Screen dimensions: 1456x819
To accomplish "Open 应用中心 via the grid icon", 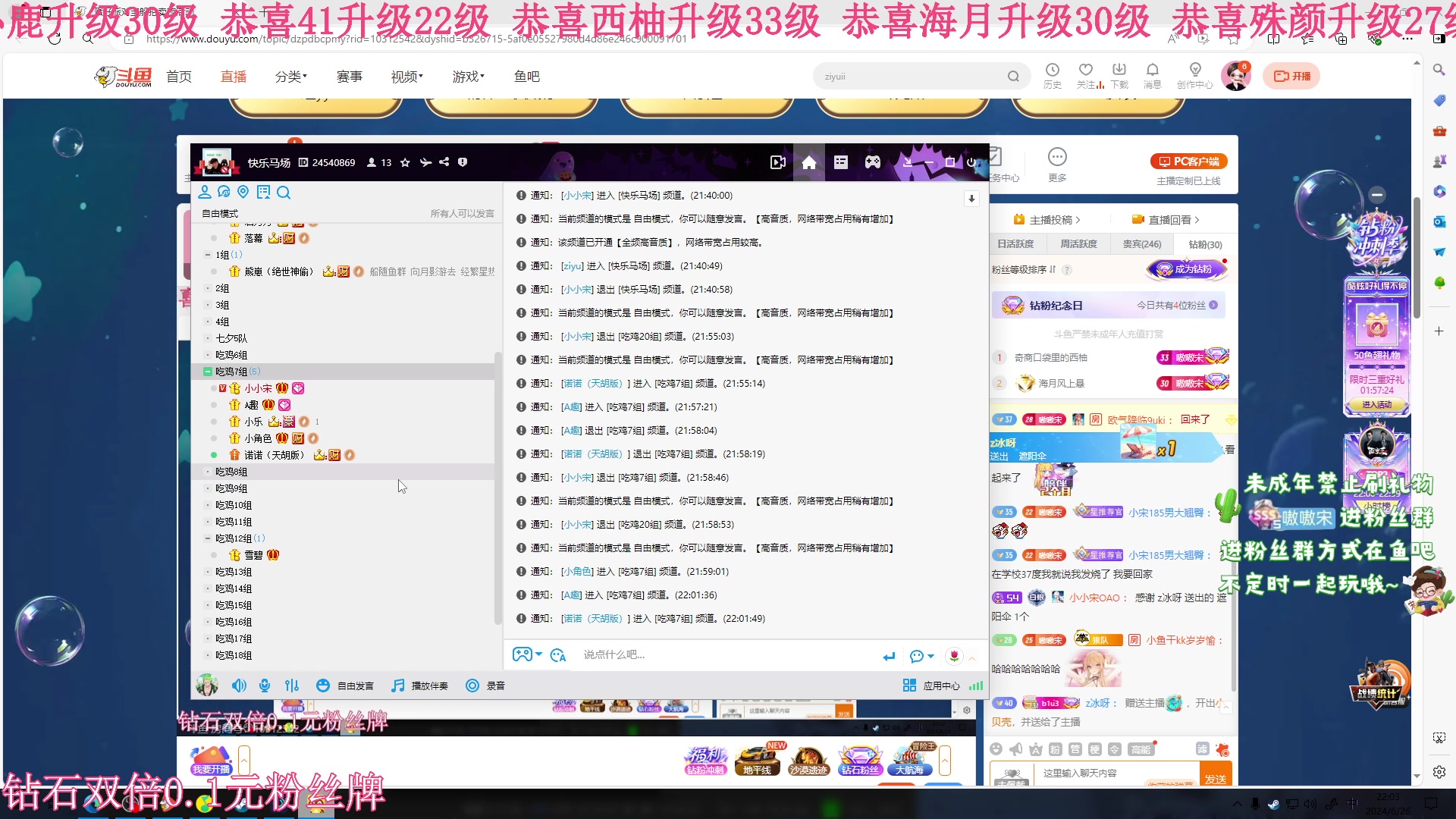I will pyautogui.click(x=910, y=685).
